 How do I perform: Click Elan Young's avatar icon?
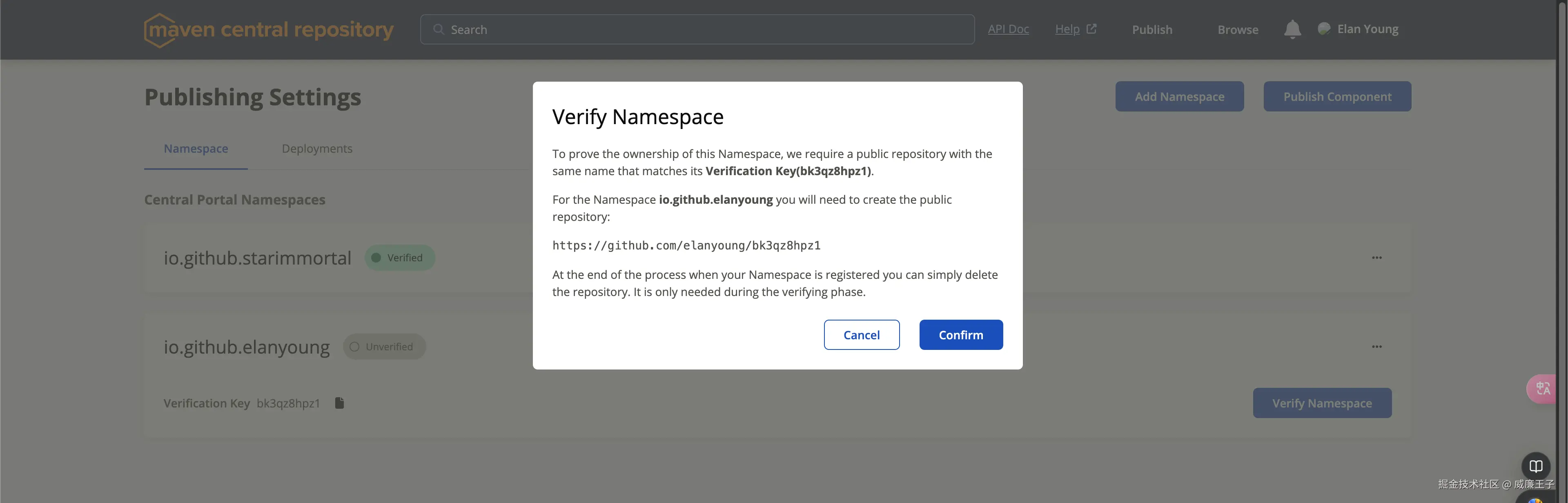(x=1325, y=29)
